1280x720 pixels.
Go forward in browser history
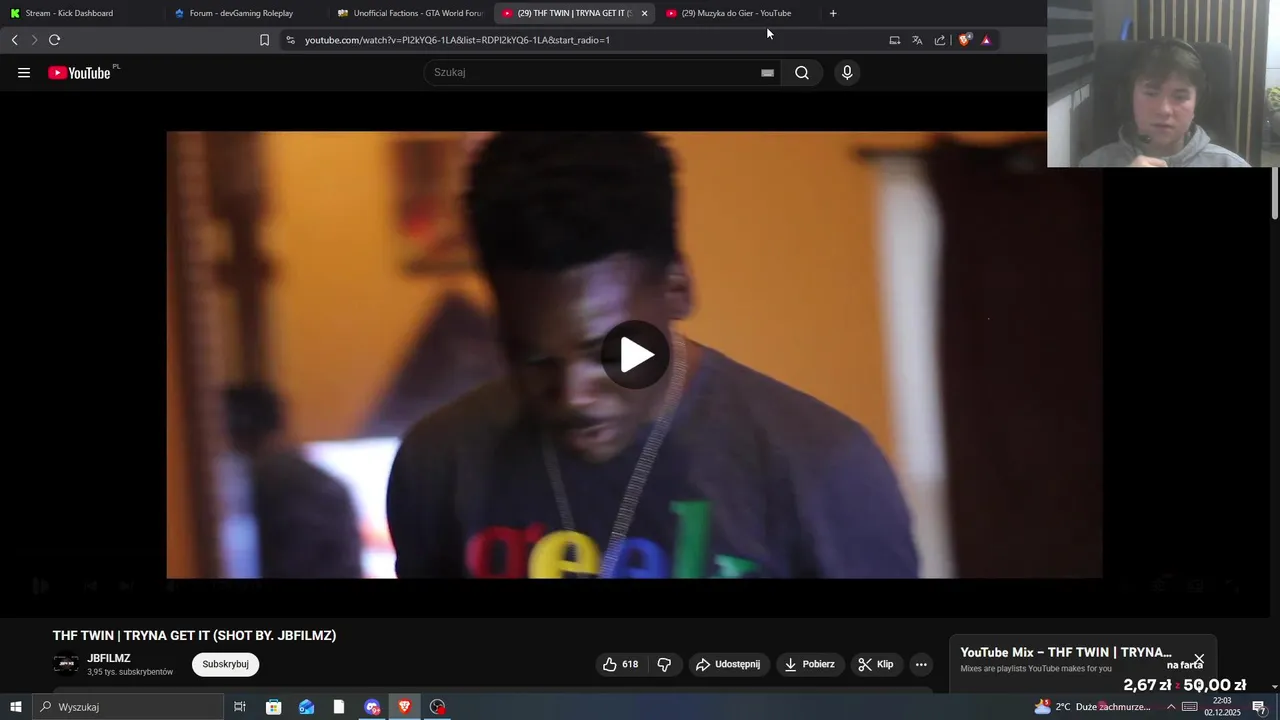click(x=34, y=40)
